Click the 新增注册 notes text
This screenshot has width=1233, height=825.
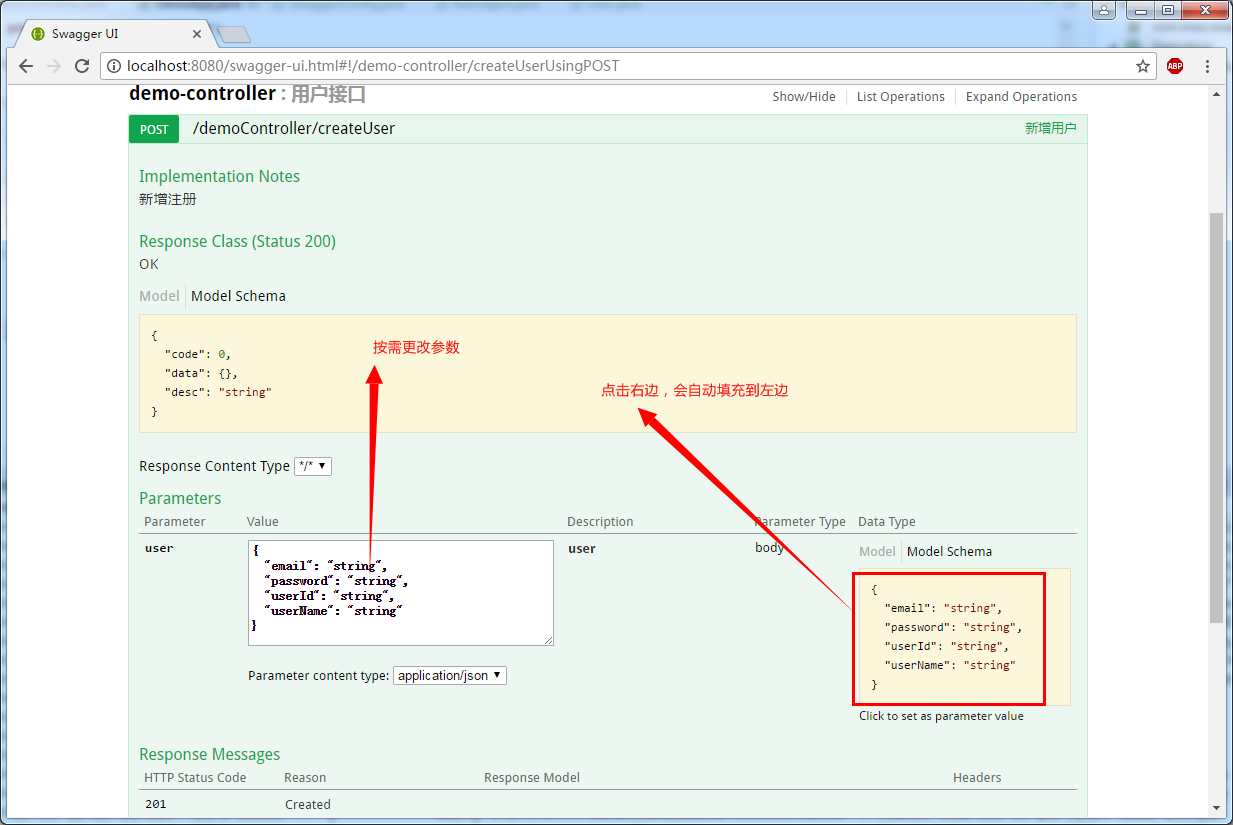(168, 199)
